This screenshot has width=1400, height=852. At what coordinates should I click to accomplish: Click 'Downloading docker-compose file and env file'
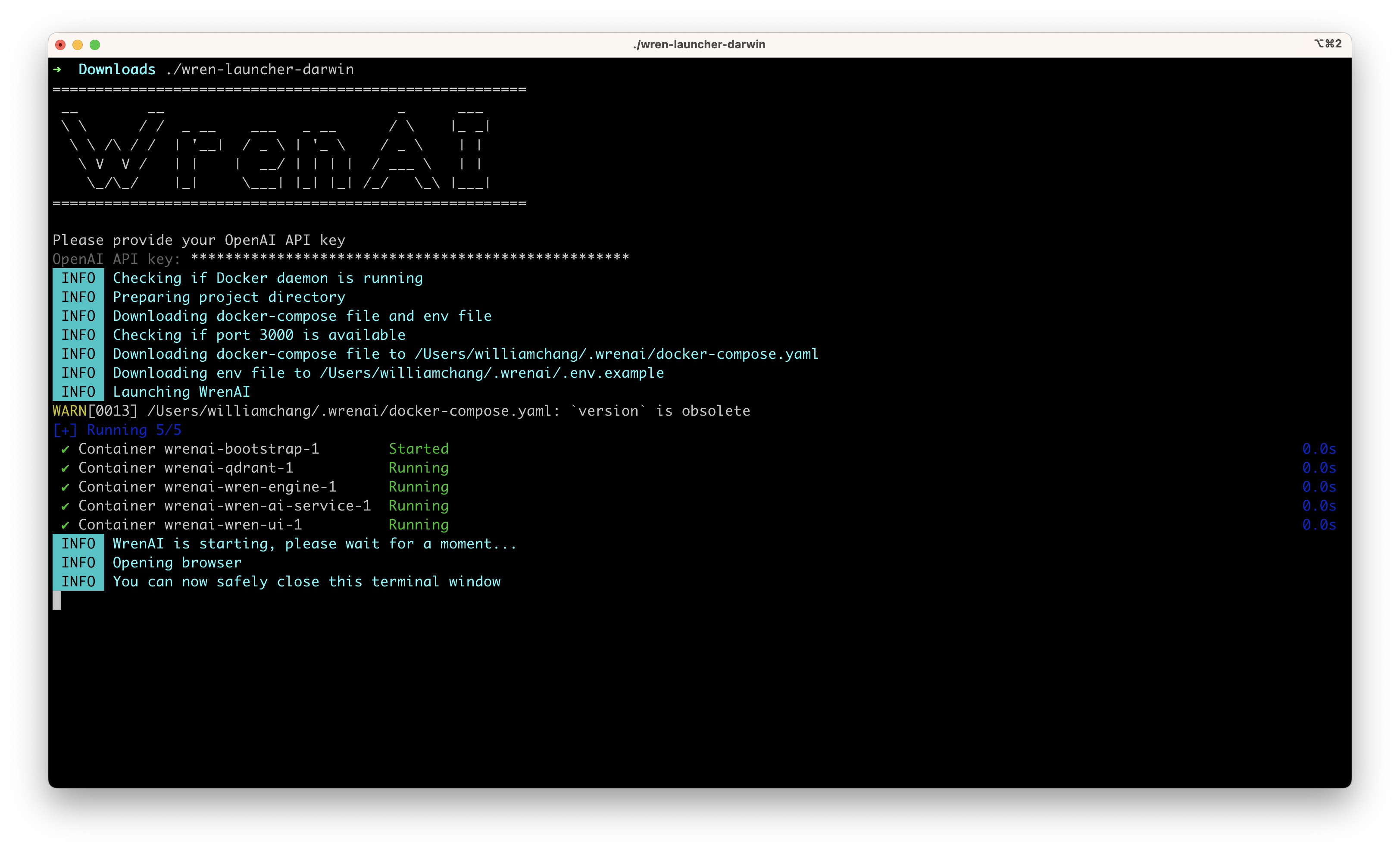click(x=302, y=316)
